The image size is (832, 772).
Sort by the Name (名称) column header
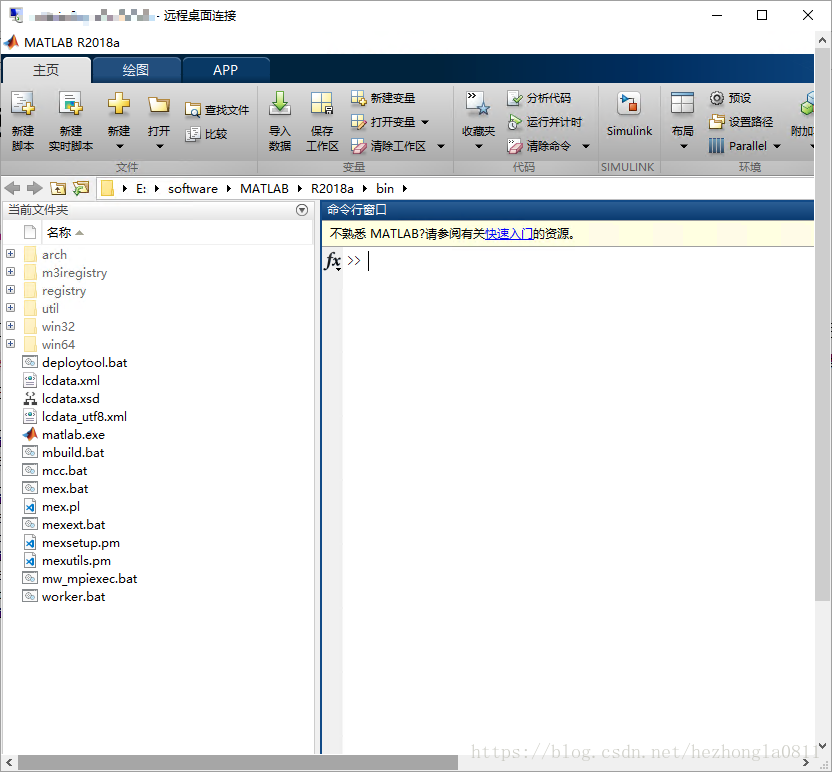coord(58,232)
